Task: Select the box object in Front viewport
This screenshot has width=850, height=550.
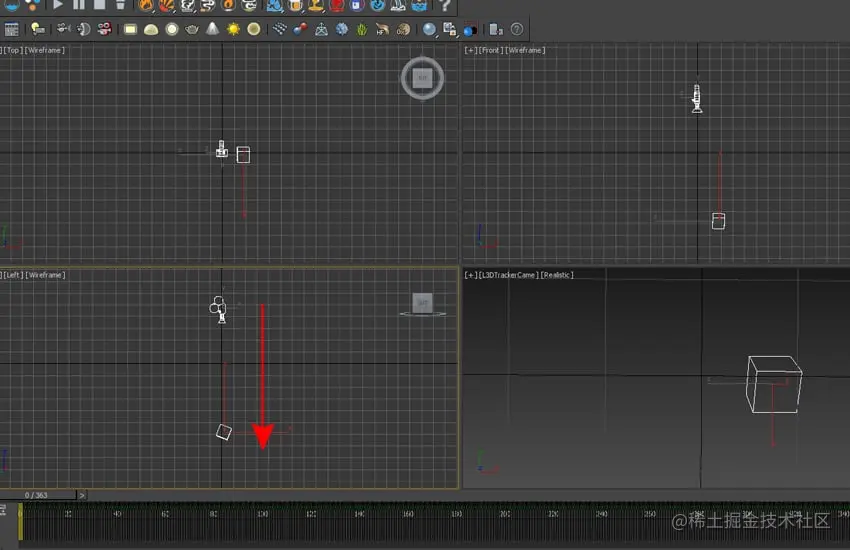Action: pos(718,221)
